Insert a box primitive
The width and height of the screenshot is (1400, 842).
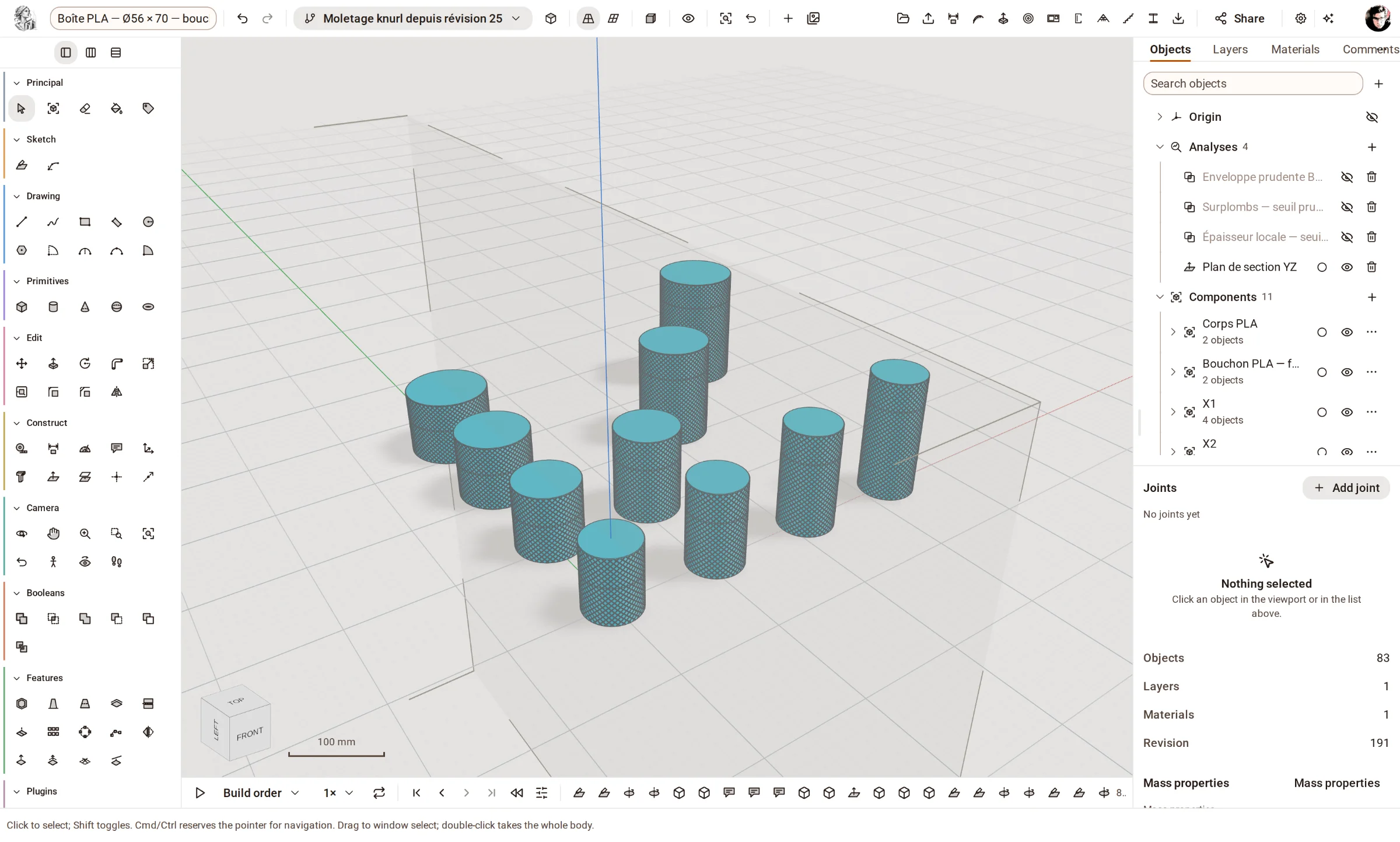[22, 307]
